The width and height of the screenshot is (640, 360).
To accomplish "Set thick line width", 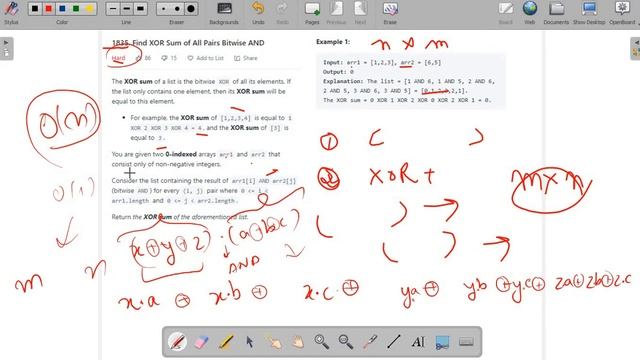I will click(140, 9).
